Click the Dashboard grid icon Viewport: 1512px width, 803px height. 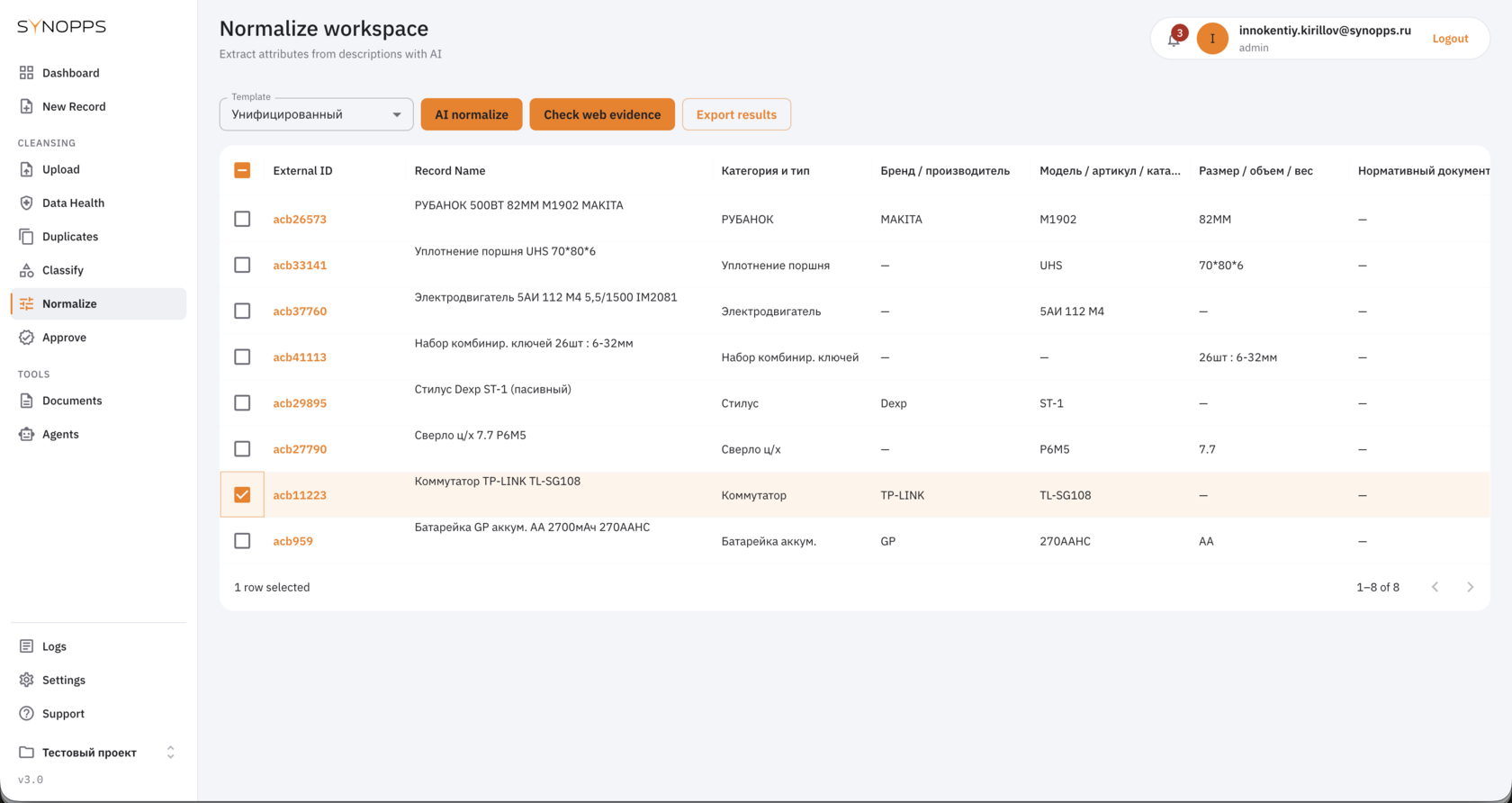(x=26, y=73)
